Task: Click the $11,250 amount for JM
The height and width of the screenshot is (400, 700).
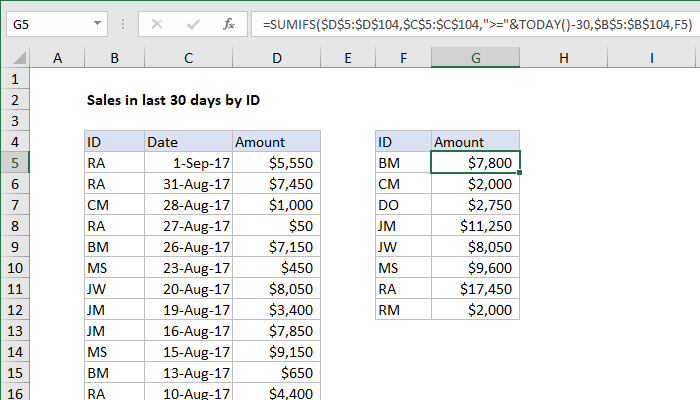Action: point(476,226)
